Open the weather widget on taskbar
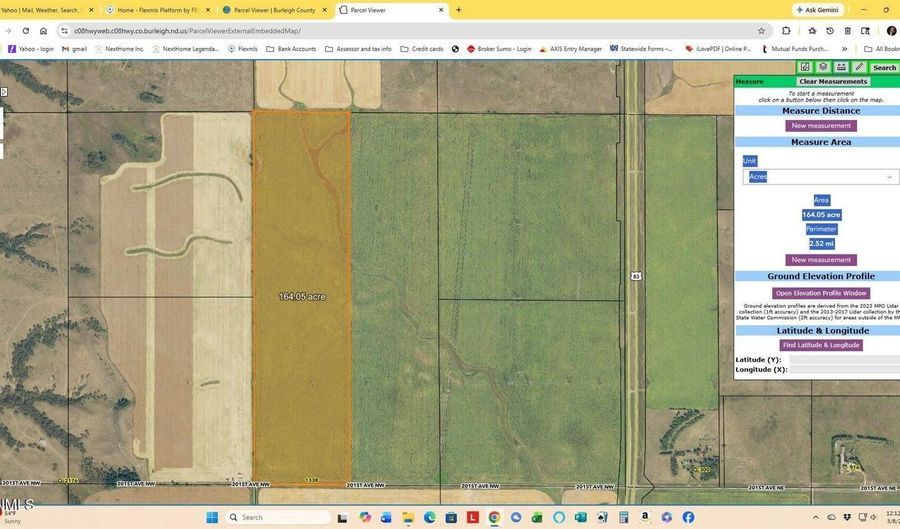This screenshot has width=900, height=529. pyautogui.click(x=11, y=516)
